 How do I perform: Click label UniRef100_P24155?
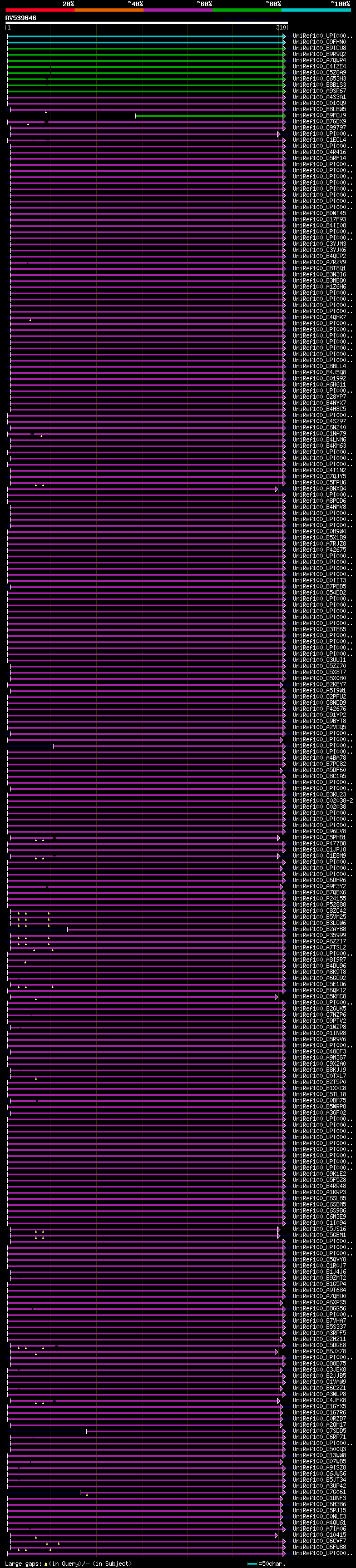(319, 898)
